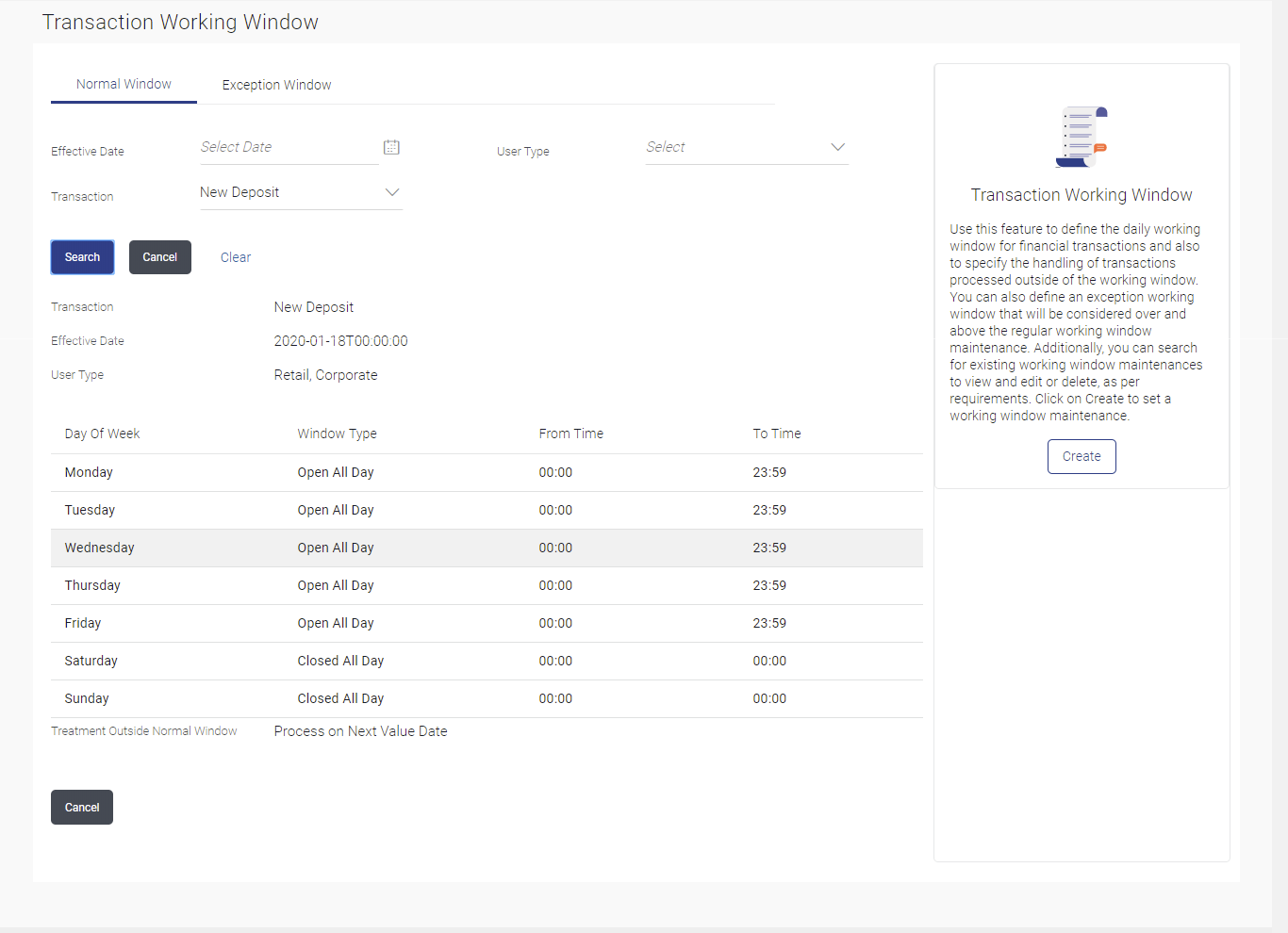Focus the Effective Date input field
Image resolution: width=1288 pixels, height=933 pixels.
click(x=288, y=147)
